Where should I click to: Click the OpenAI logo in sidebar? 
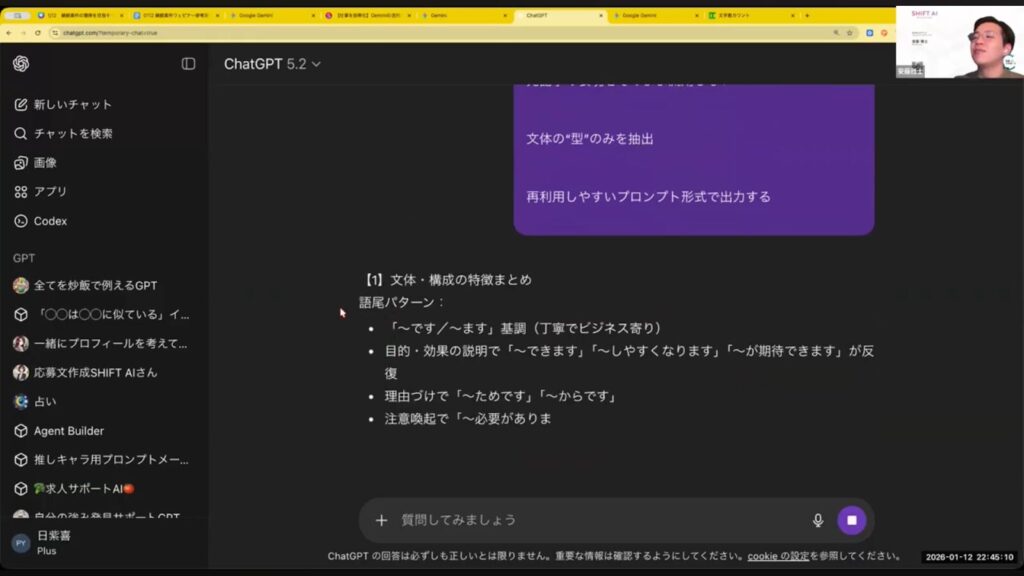coord(21,64)
